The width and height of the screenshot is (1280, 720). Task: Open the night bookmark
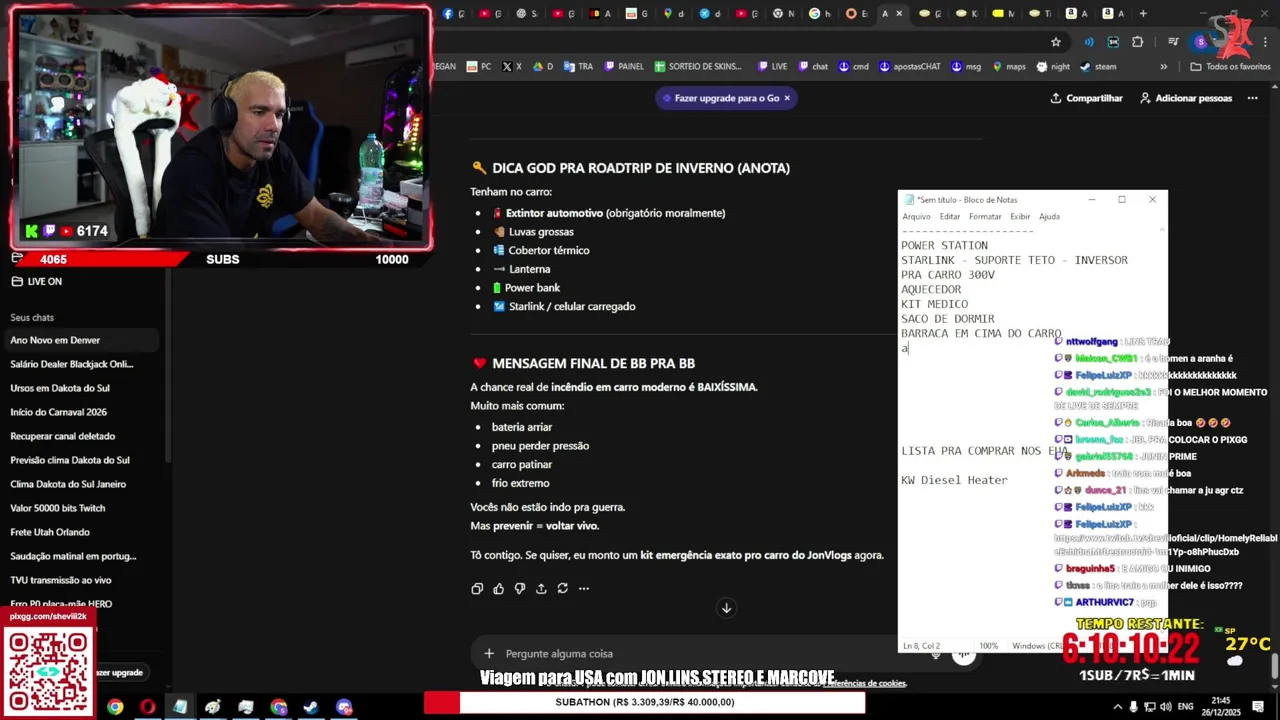[1053, 67]
